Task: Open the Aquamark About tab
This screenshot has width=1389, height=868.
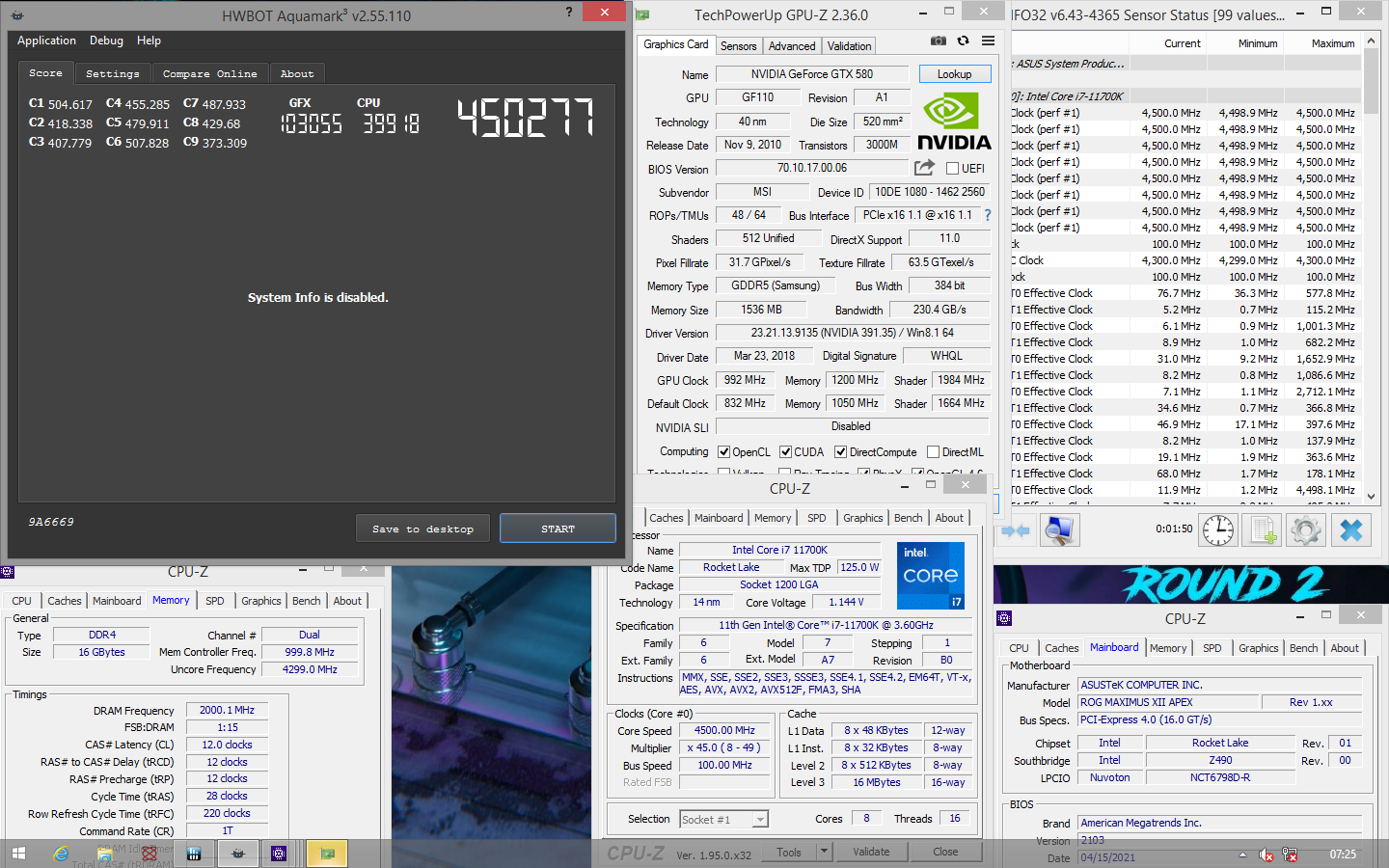Action: 297,73
